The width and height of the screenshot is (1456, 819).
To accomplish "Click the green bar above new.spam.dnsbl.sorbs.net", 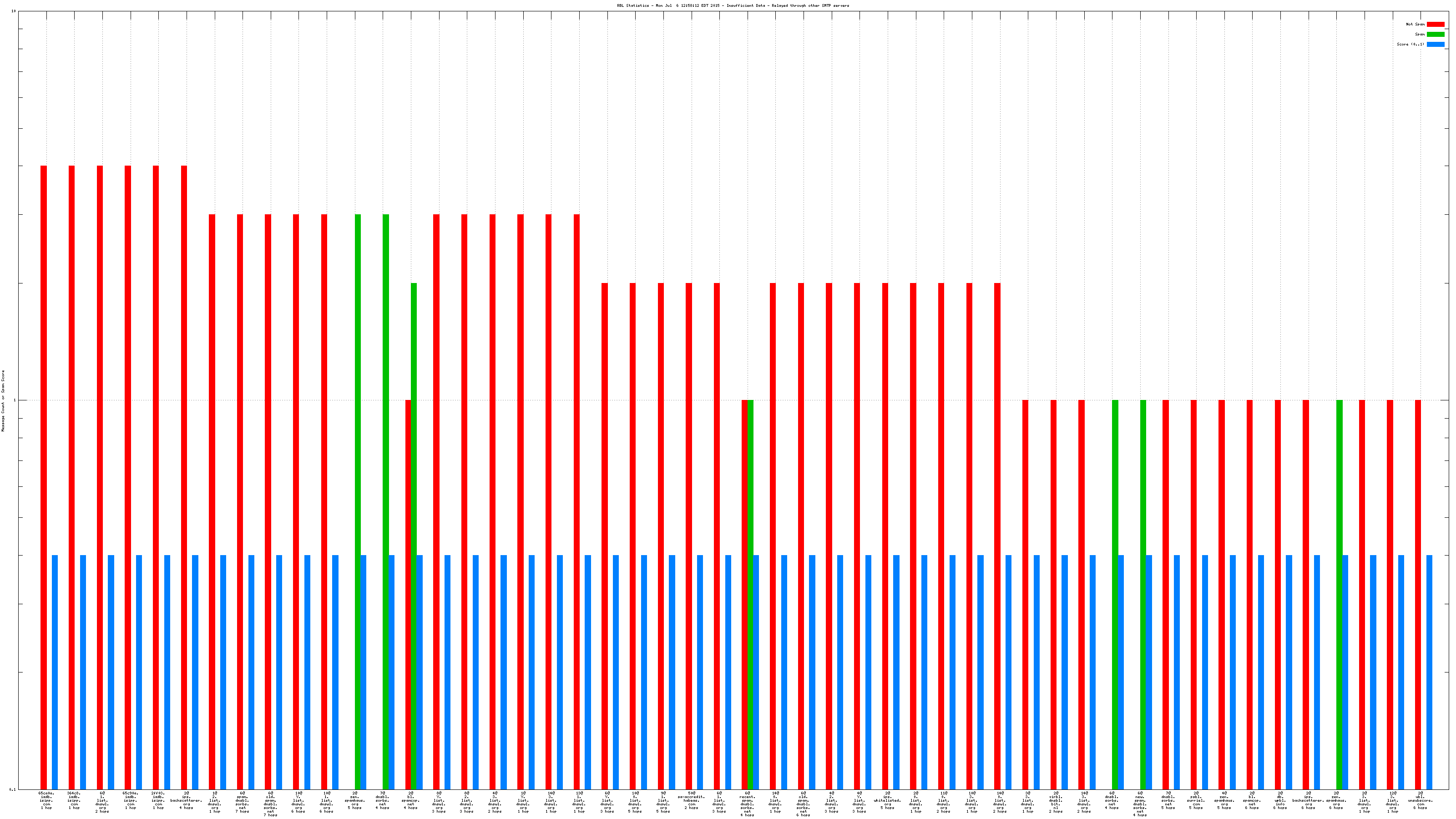I will pos(1143,593).
